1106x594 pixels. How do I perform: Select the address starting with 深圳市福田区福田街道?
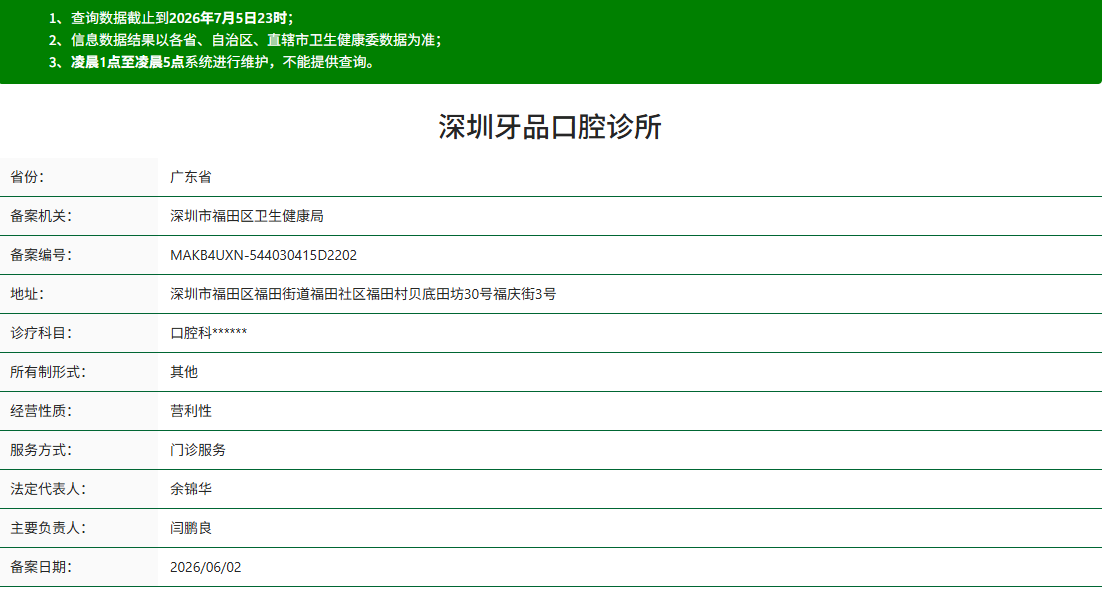[363, 294]
